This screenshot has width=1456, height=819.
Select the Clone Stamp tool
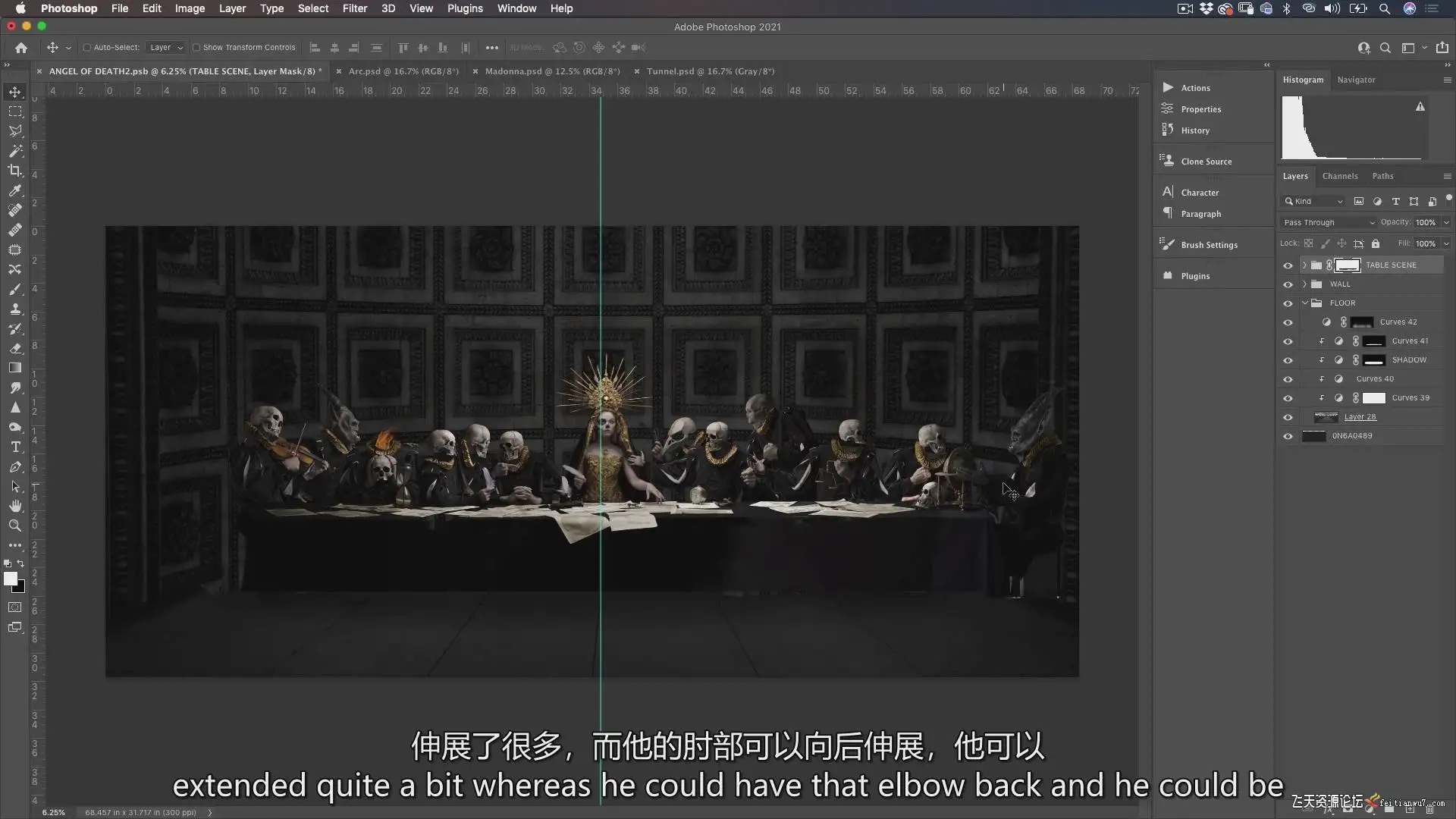[15, 309]
